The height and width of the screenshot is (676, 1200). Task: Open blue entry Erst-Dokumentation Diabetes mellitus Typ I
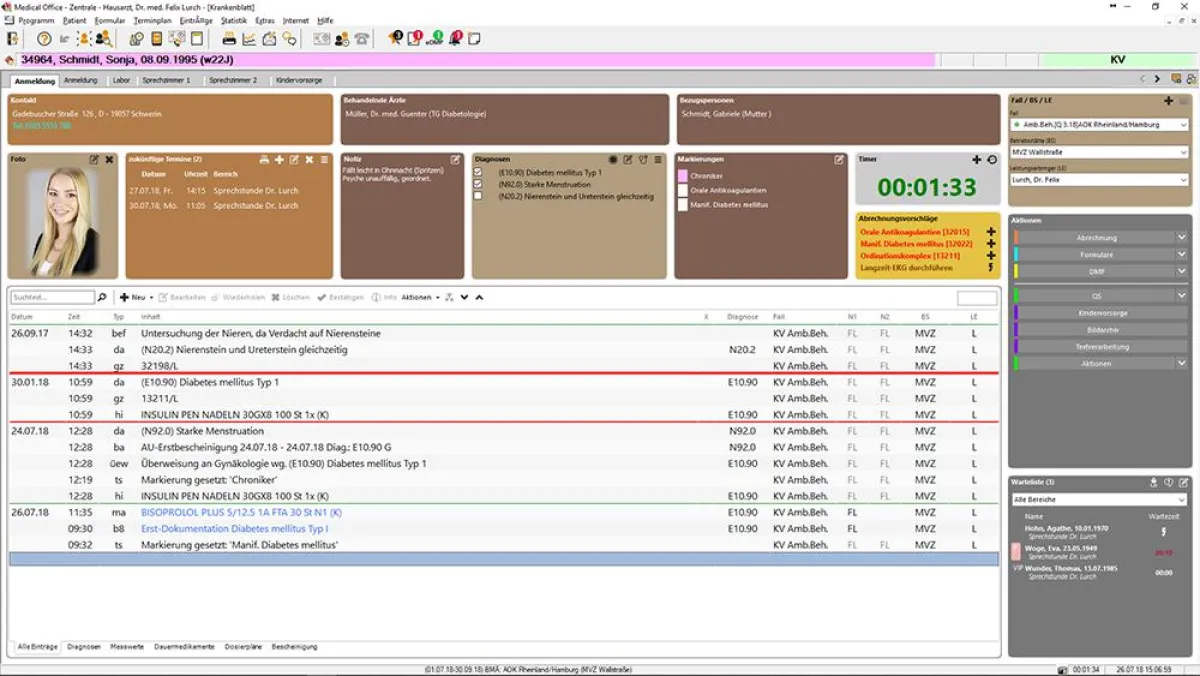pyautogui.click(x=235, y=528)
